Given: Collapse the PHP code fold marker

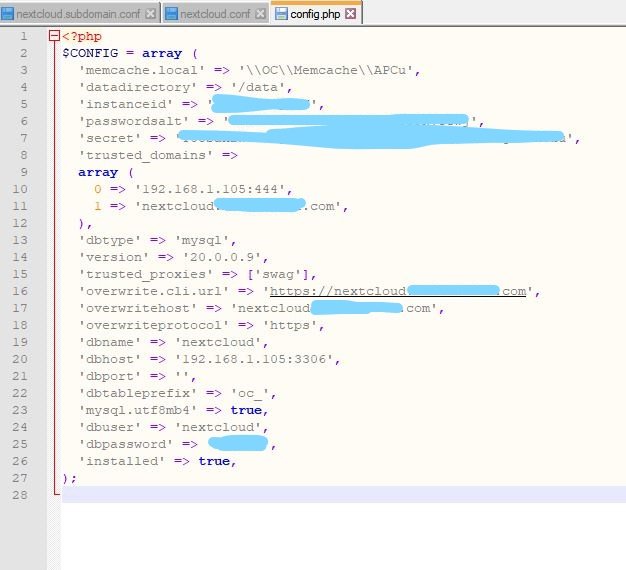Looking at the screenshot, I should (54, 36).
